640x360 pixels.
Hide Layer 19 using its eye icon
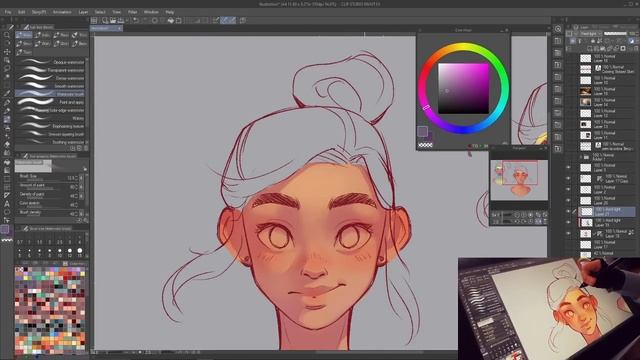[x=568, y=222]
